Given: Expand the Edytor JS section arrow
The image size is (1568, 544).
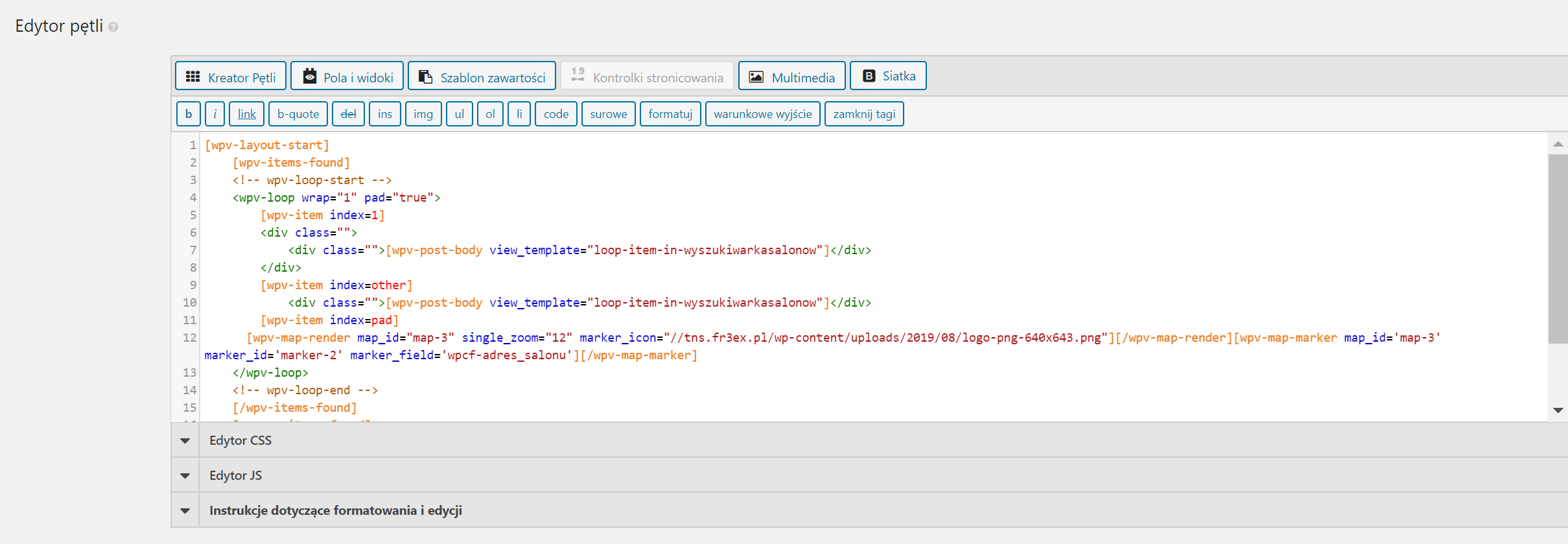Looking at the screenshot, I should [x=185, y=476].
